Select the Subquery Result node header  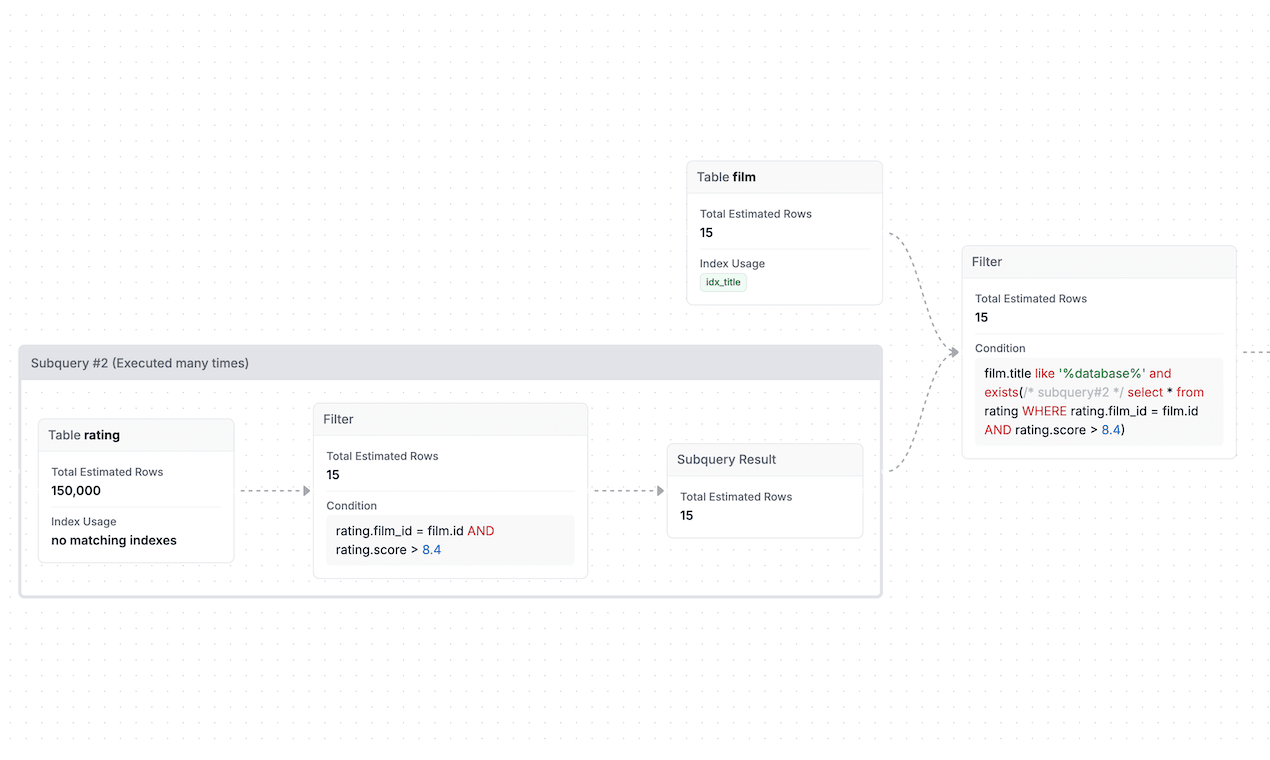764,460
